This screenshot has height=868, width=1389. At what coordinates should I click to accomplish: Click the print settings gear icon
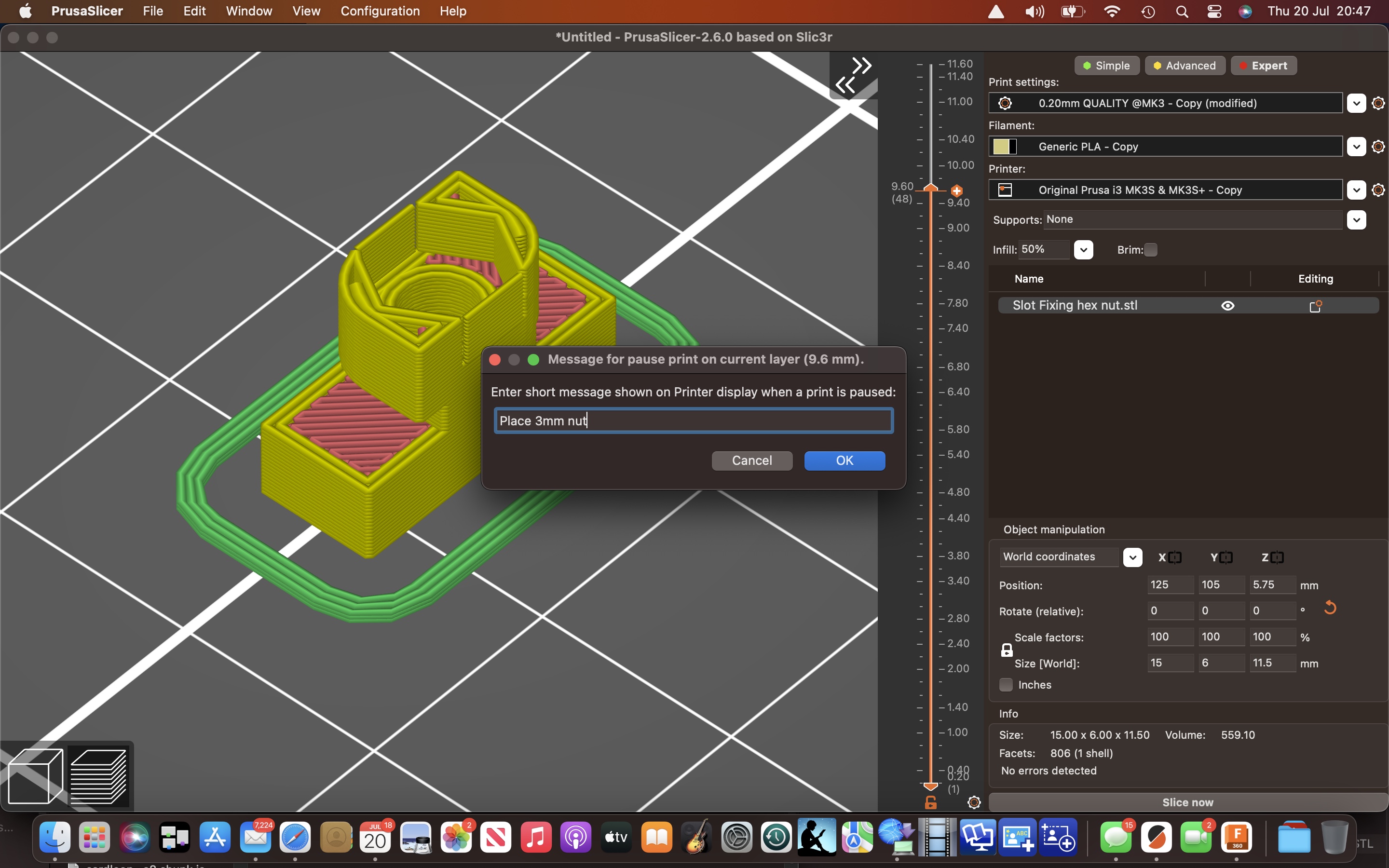point(1377,103)
